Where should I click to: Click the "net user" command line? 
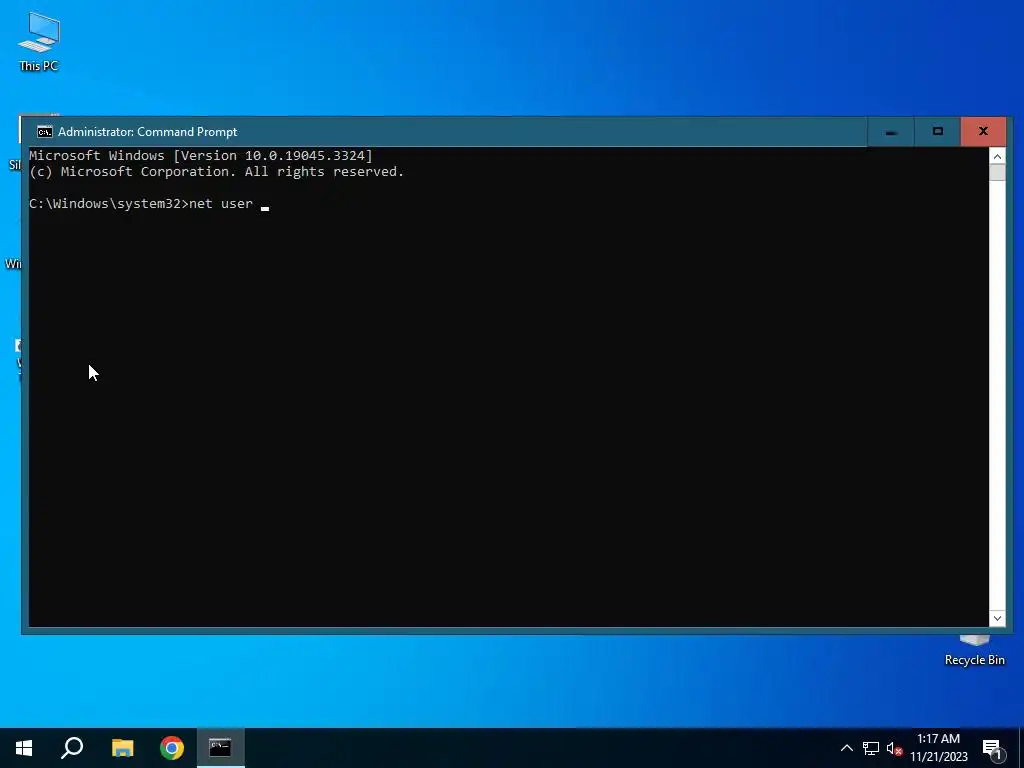(149, 204)
